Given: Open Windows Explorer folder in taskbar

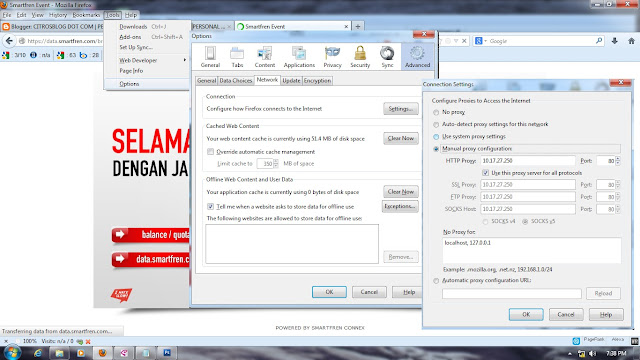Looking at the screenshot, I should coord(59,353).
